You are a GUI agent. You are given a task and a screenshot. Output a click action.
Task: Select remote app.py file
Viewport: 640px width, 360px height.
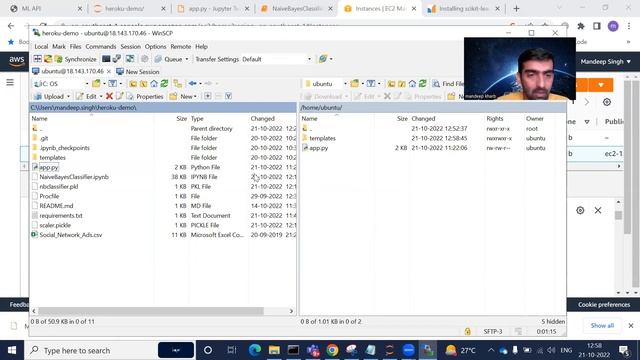(318, 148)
